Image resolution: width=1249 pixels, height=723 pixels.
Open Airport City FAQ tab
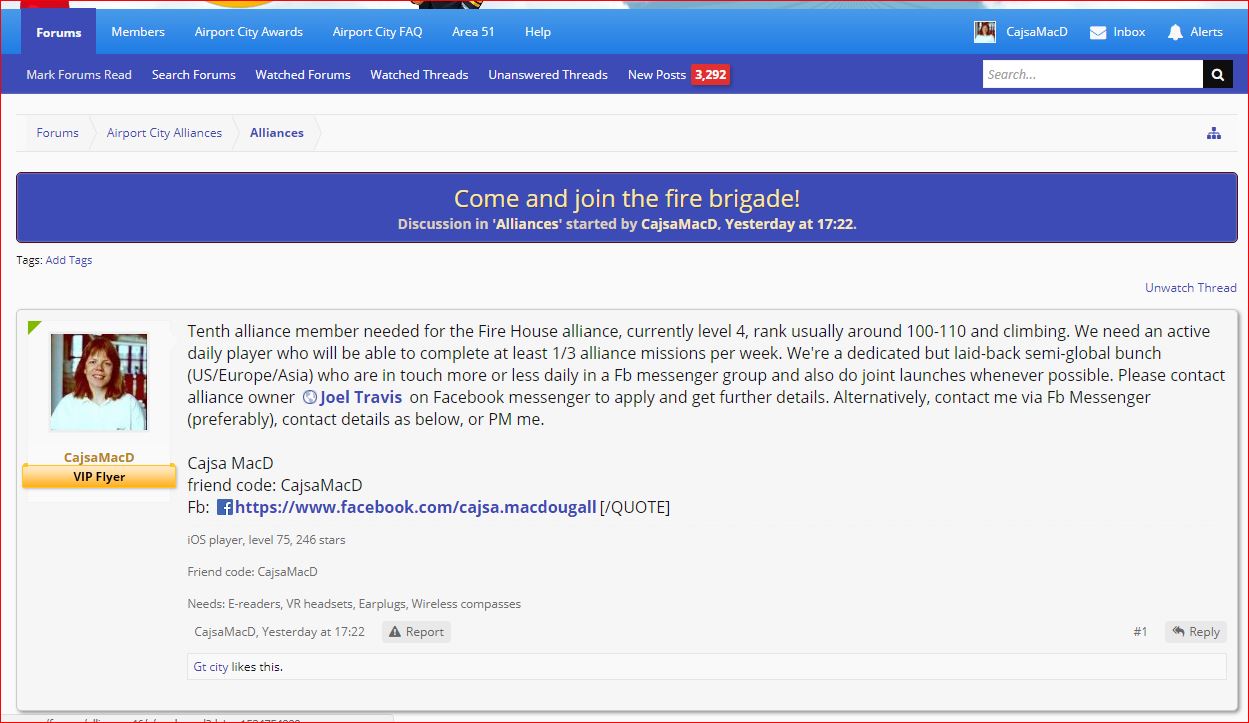377,32
